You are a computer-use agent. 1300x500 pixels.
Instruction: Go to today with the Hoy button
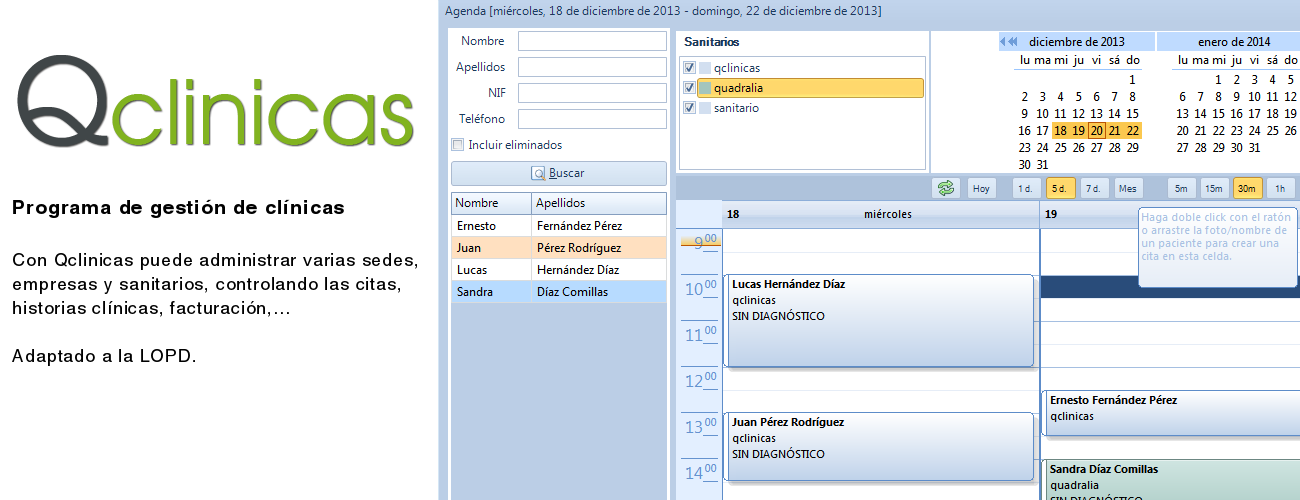click(982, 188)
